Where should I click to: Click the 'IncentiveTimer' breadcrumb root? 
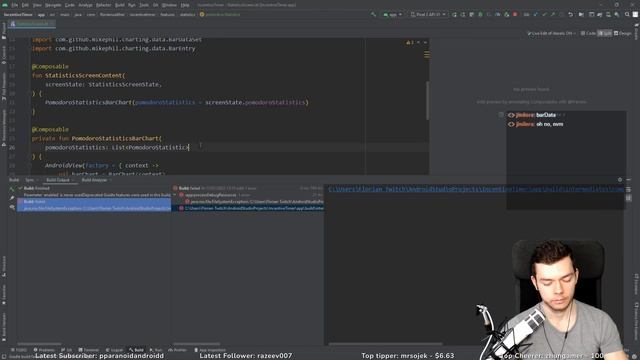[18, 14]
